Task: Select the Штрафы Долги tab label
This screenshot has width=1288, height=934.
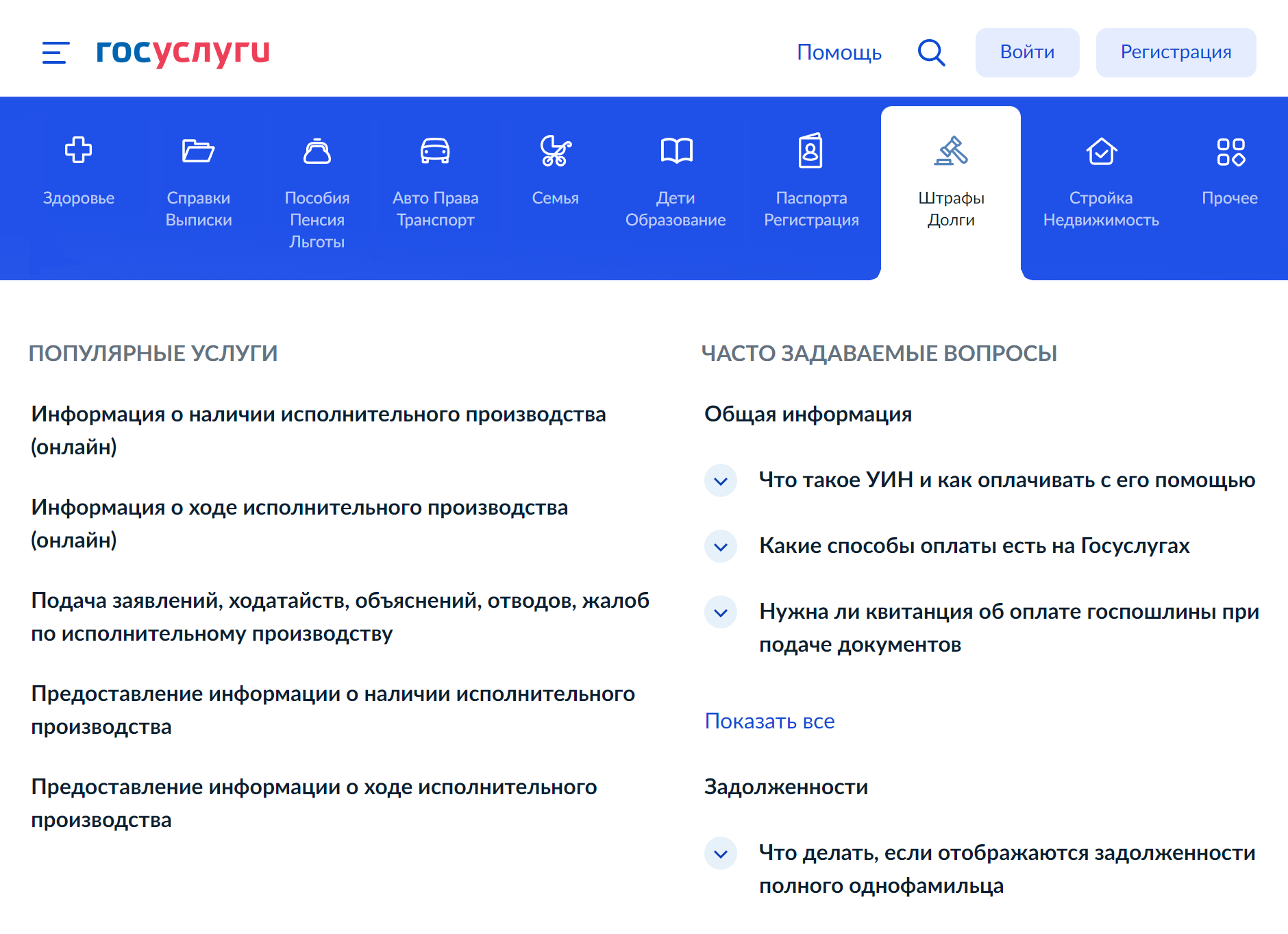Action: (951, 209)
